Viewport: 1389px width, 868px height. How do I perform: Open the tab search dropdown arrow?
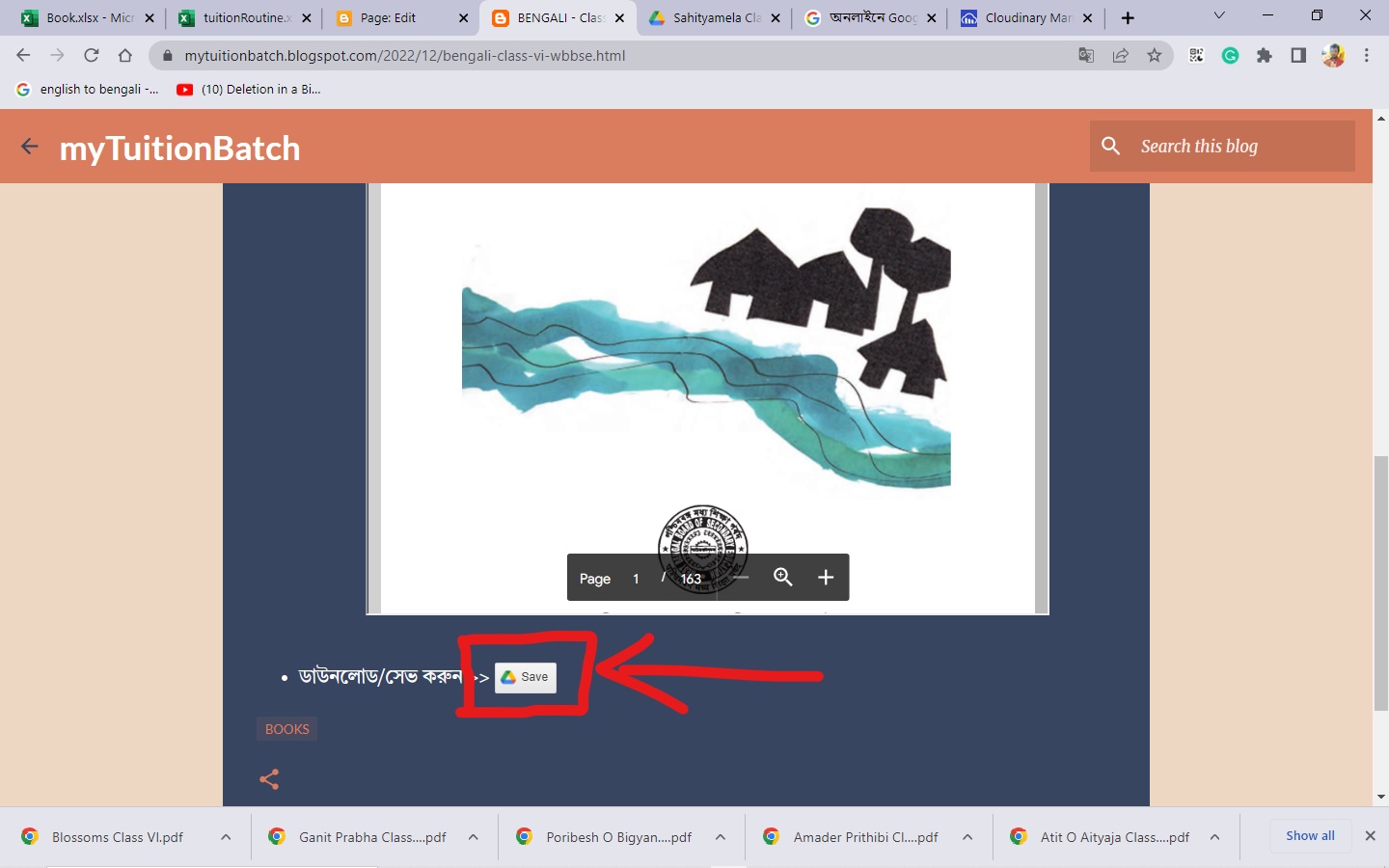(1219, 15)
